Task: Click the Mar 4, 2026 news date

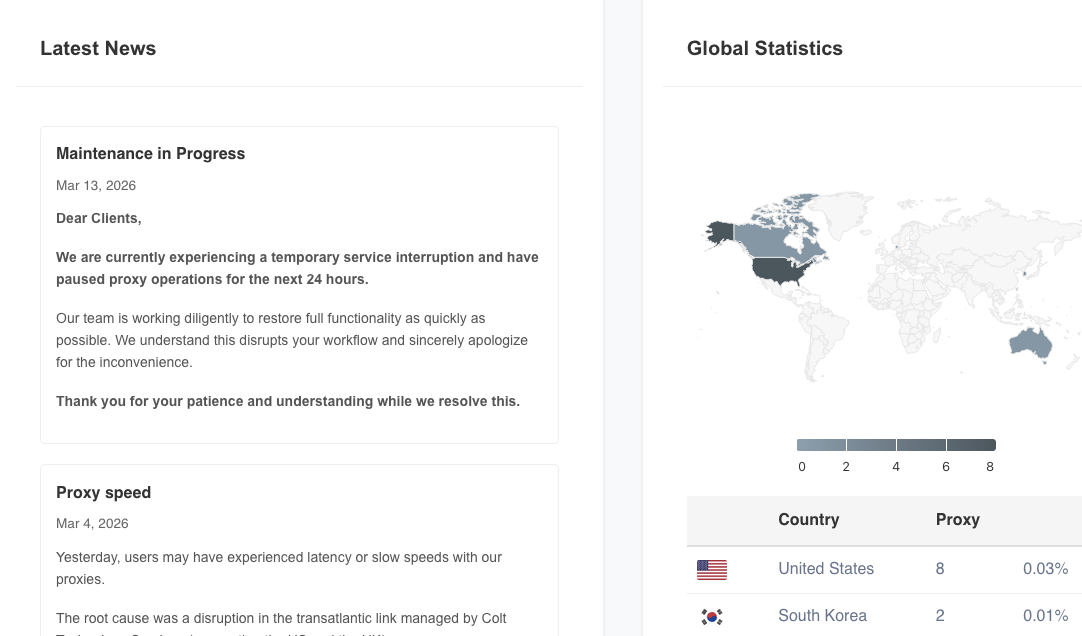Action: click(92, 524)
